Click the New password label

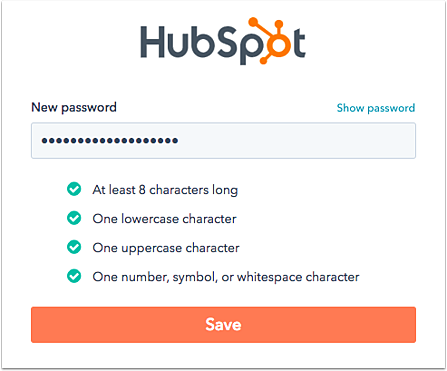coord(74,107)
